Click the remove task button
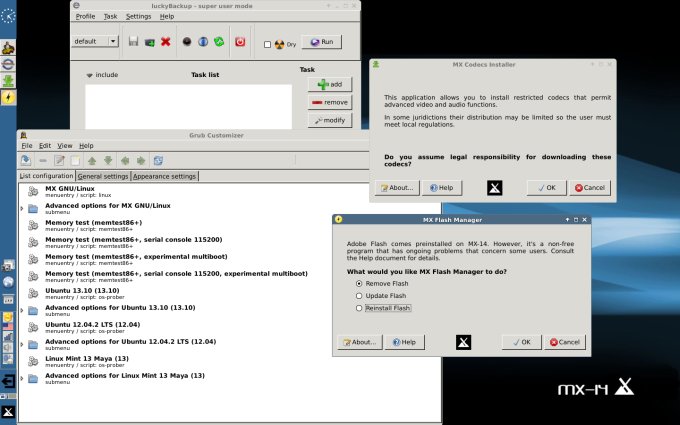 (330, 102)
